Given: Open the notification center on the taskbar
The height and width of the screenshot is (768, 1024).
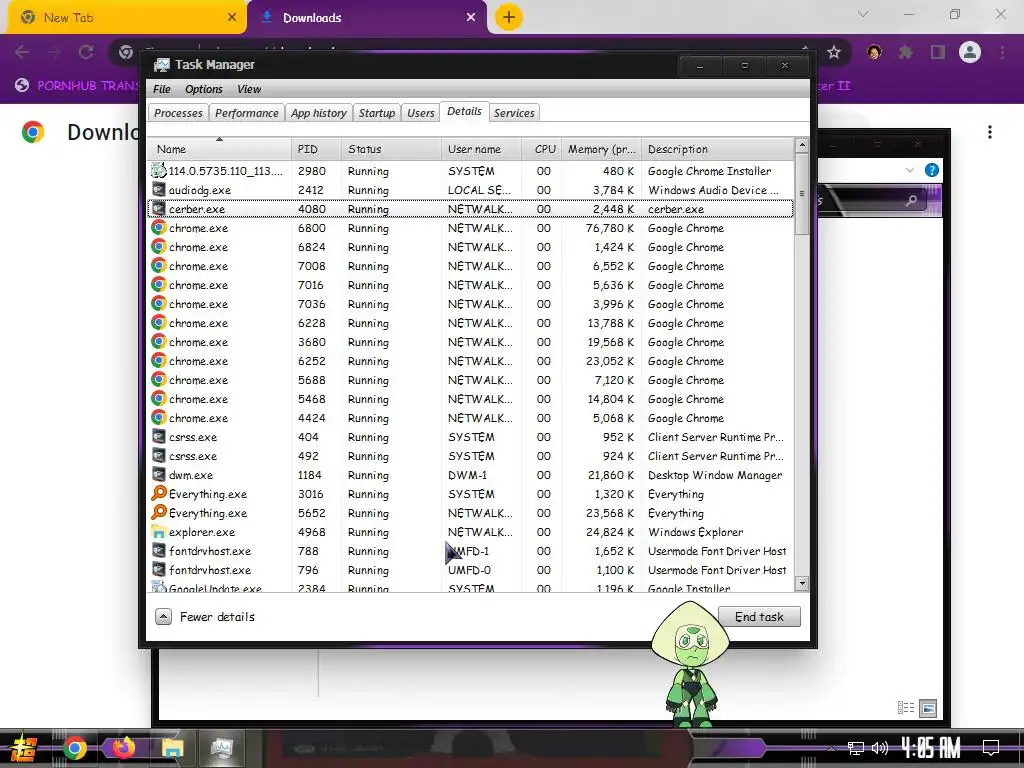Looking at the screenshot, I should click(x=991, y=747).
